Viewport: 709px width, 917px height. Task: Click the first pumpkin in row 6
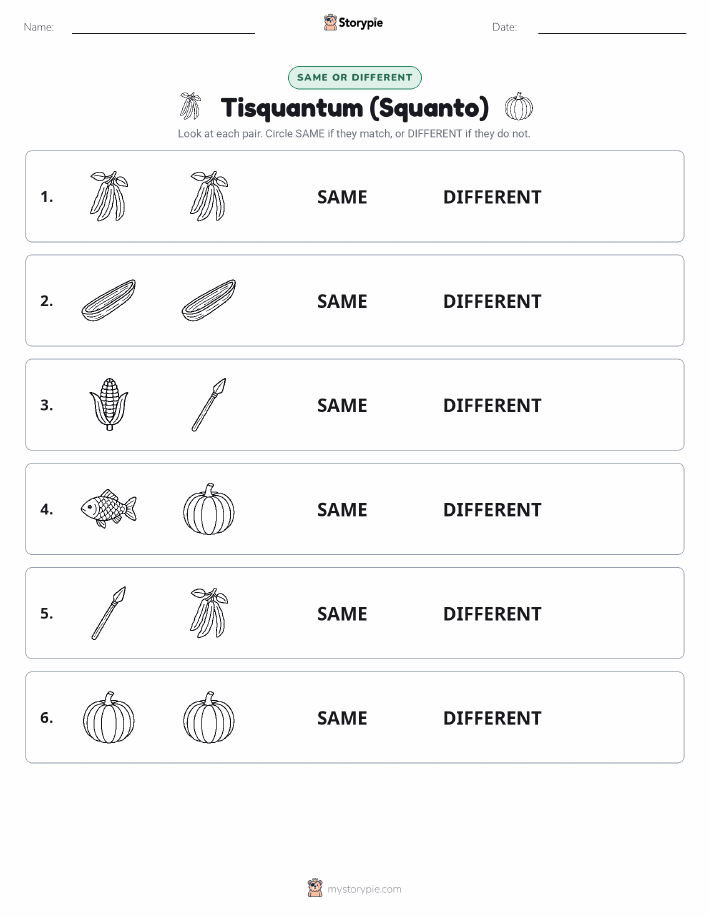click(x=109, y=718)
